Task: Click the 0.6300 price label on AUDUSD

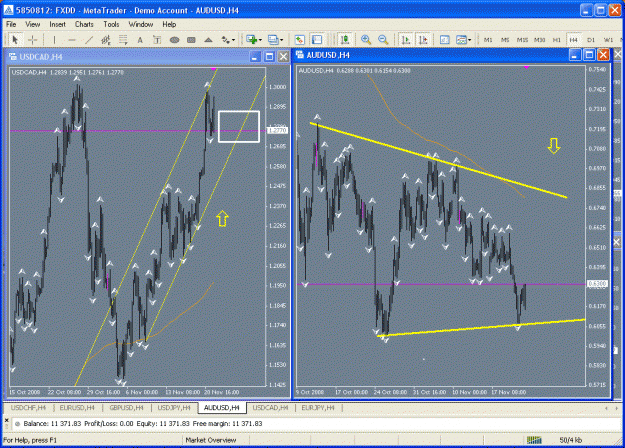Action: click(x=597, y=284)
